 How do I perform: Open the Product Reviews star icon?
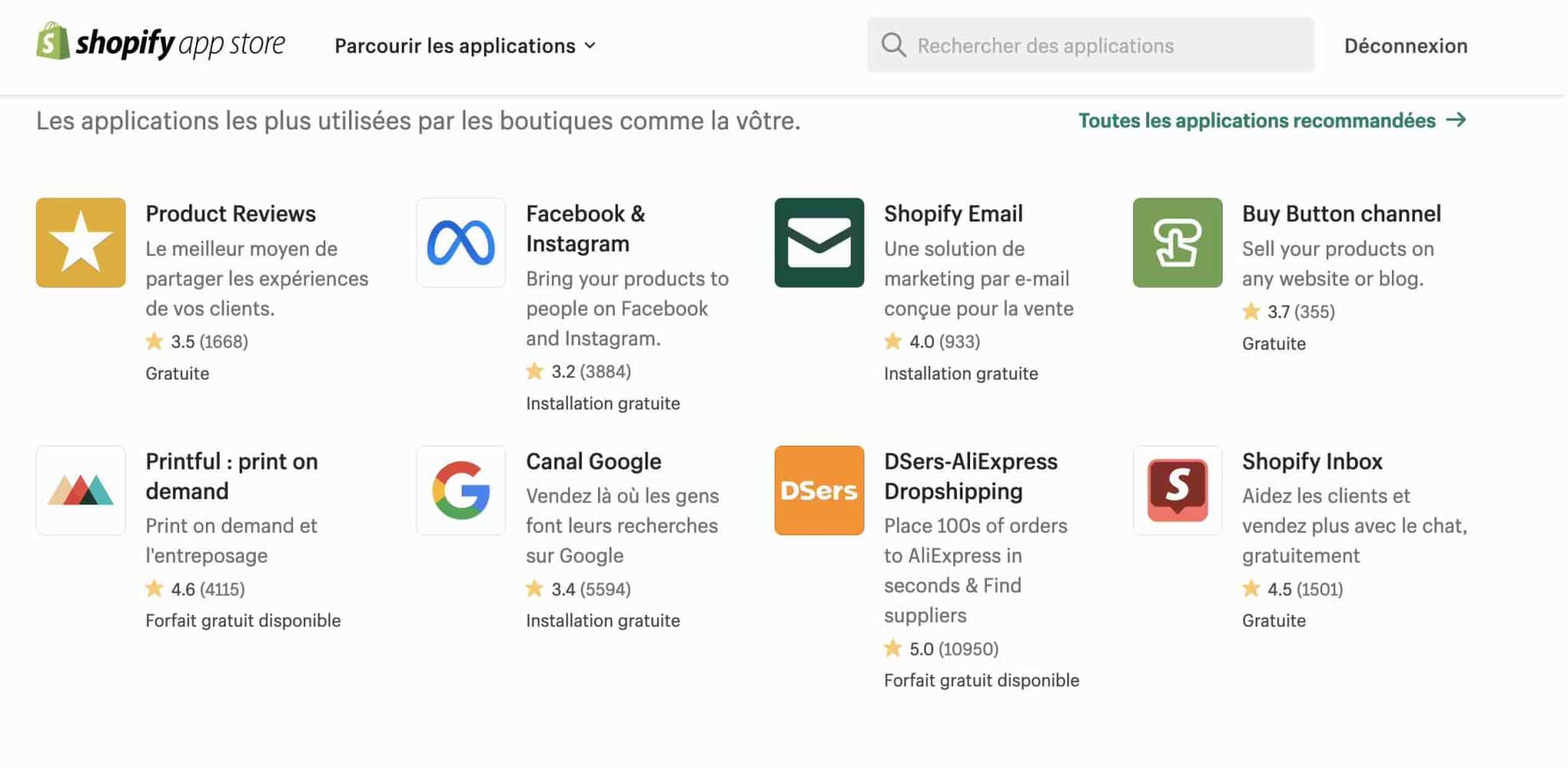point(80,243)
